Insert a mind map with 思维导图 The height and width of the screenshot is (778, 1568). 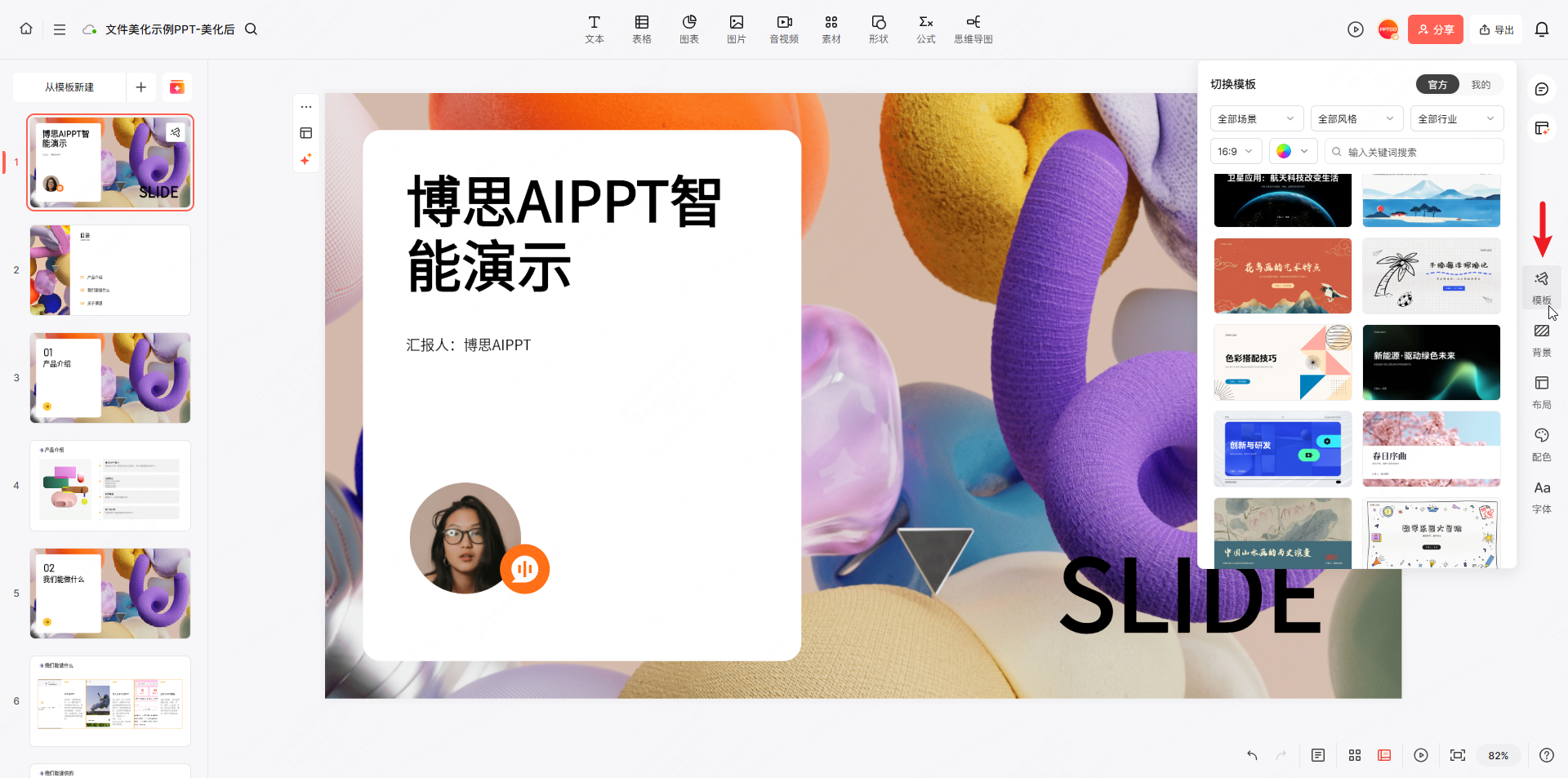(973, 29)
